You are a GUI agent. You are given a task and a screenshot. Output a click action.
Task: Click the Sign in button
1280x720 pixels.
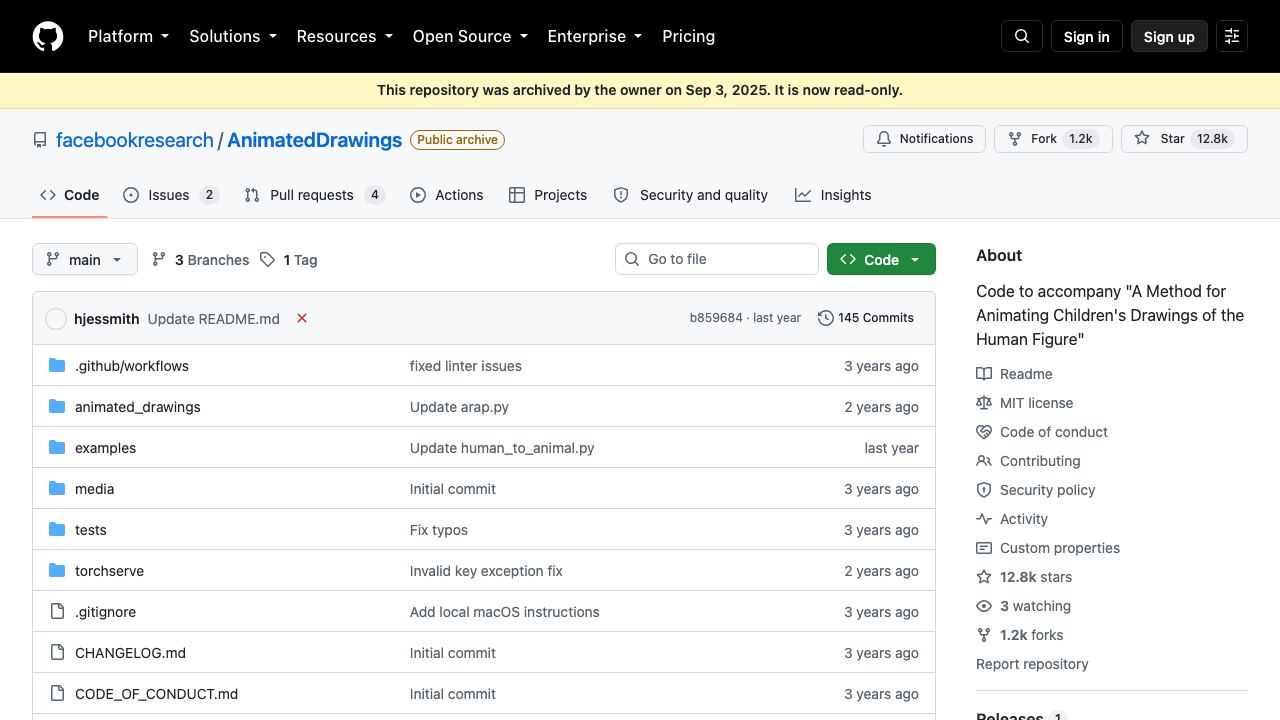[x=1087, y=36]
